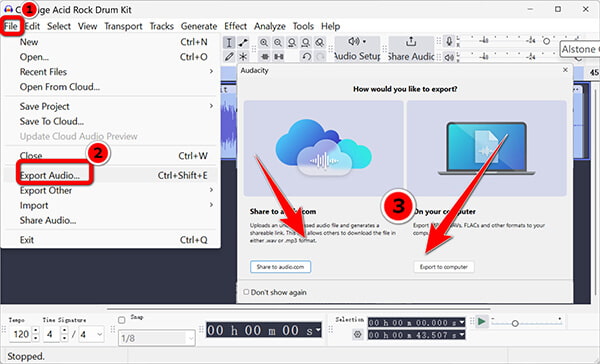Open the Analyze menu
Image resolution: width=600 pixels, height=364 pixels.
[270, 26]
